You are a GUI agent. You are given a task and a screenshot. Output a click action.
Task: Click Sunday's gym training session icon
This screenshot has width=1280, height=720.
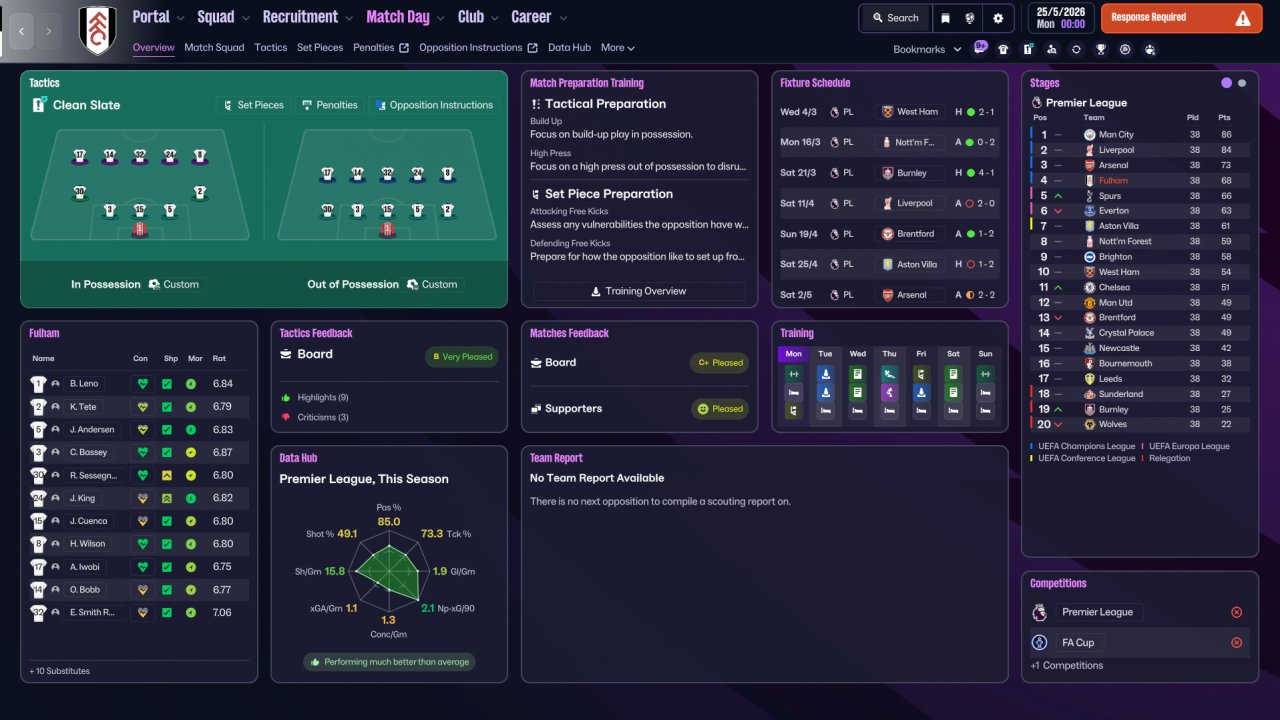click(x=985, y=373)
